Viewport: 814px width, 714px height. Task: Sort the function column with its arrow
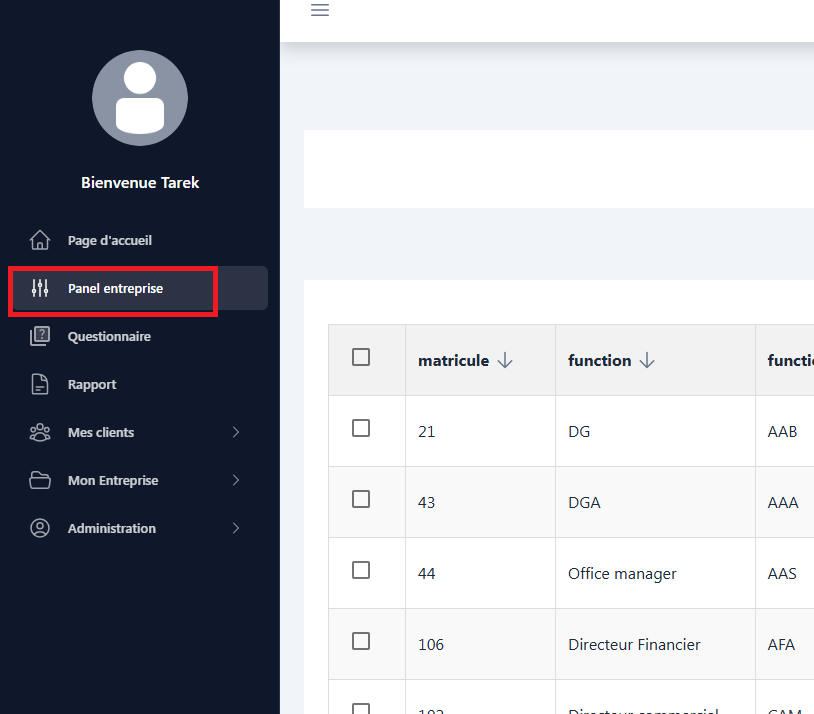click(647, 361)
